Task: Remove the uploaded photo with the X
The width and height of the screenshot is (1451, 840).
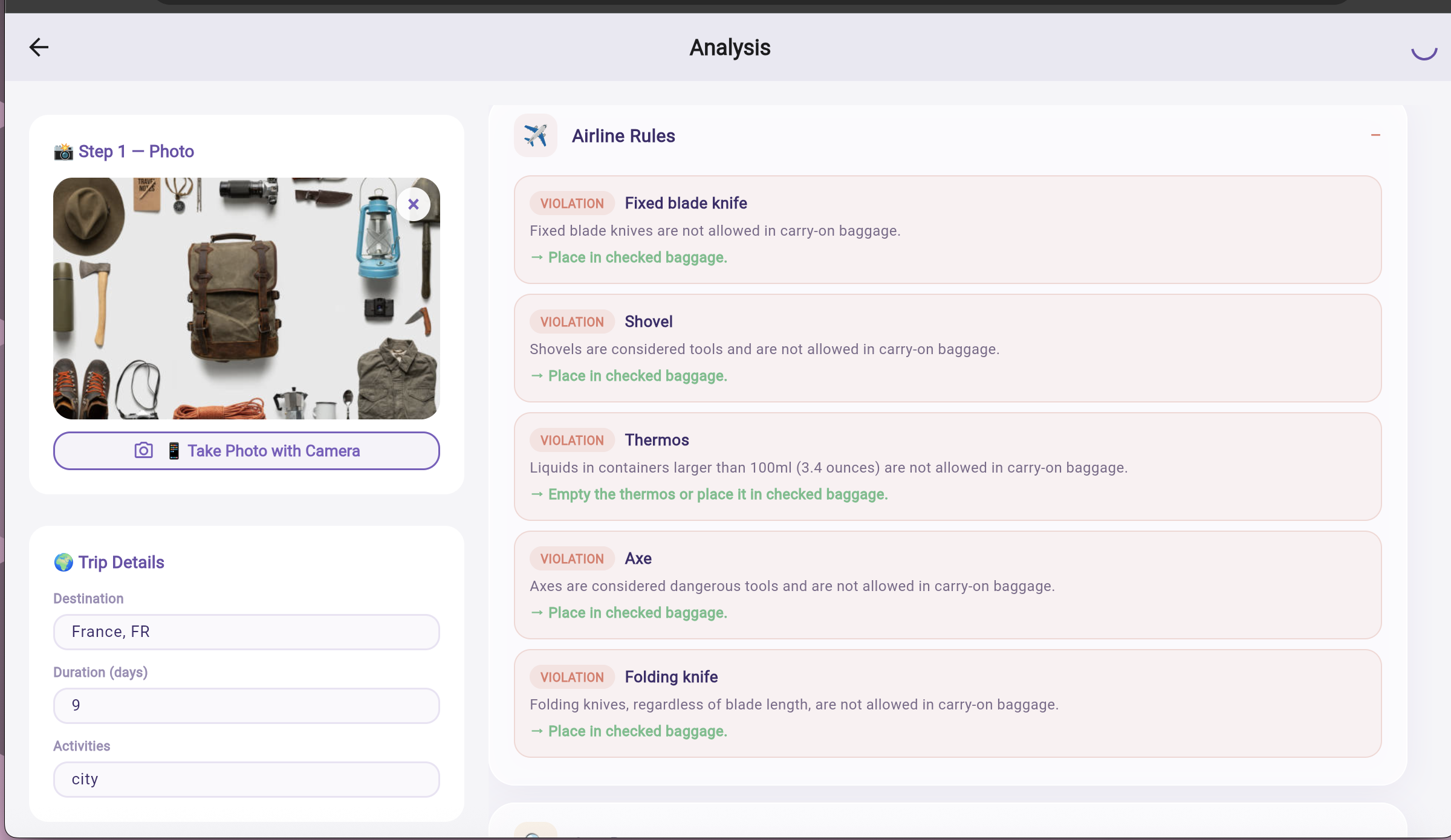Action: tap(414, 204)
